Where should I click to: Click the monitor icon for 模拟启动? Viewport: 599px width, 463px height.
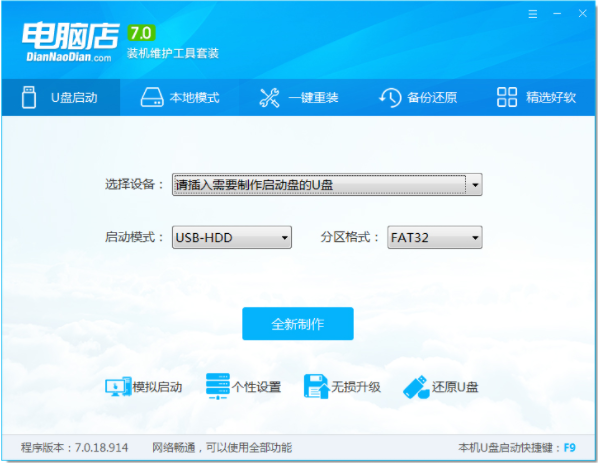coord(118,387)
